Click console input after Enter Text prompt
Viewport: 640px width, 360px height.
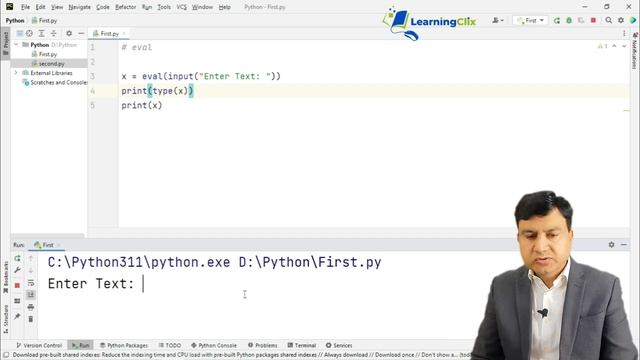click(x=144, y=284)
